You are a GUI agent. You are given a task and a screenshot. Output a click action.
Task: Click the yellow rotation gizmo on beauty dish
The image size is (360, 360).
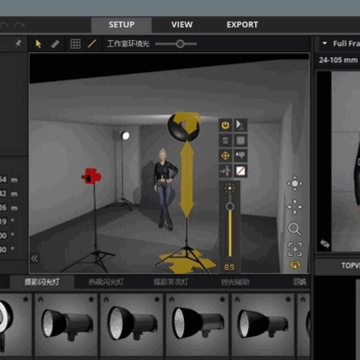click(x=189, y=123)
